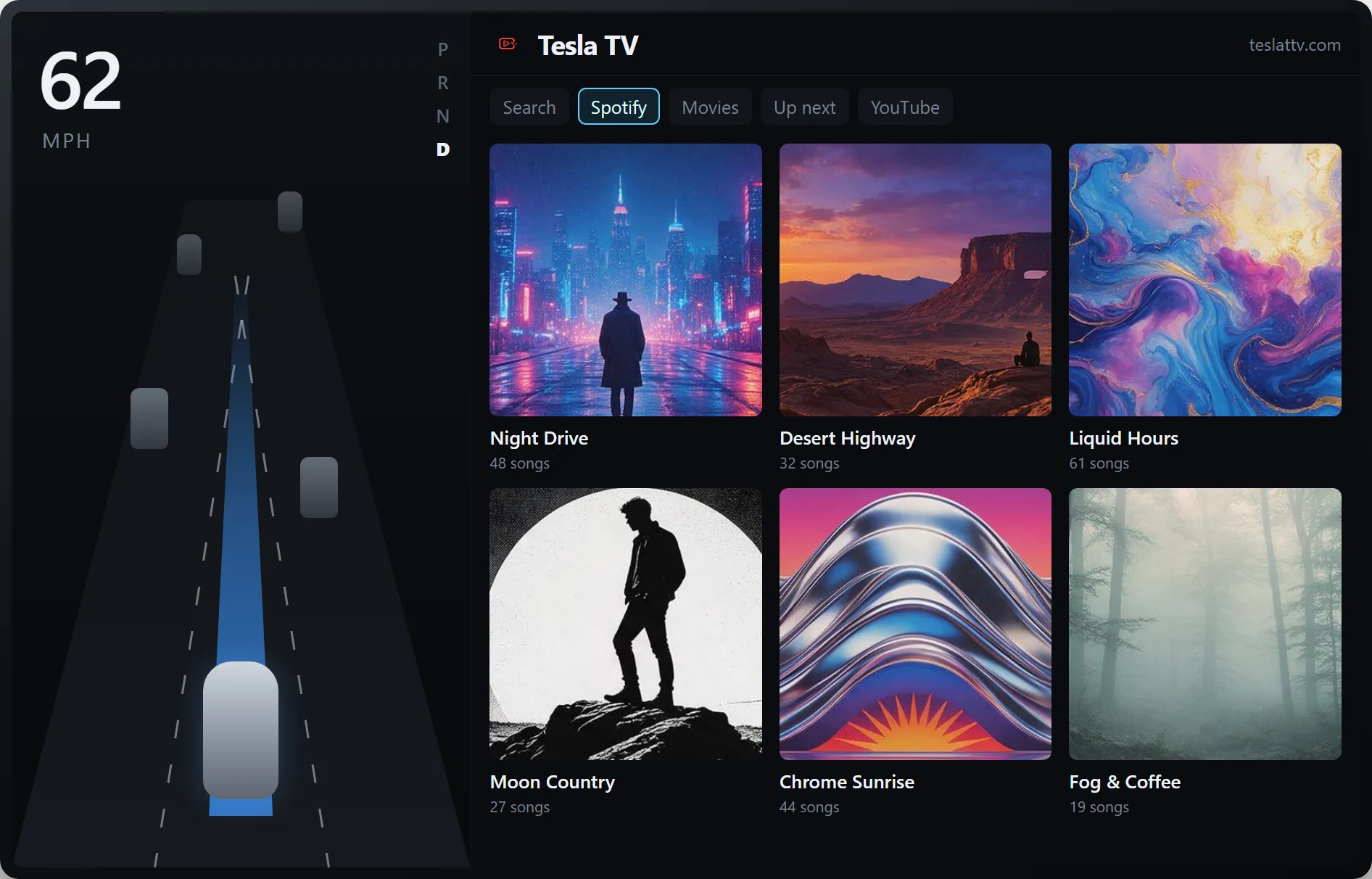The width and height of the screenshot is (1372, 879).
Task: Open the Moon Country playlist cover
Action: [626, 624]
